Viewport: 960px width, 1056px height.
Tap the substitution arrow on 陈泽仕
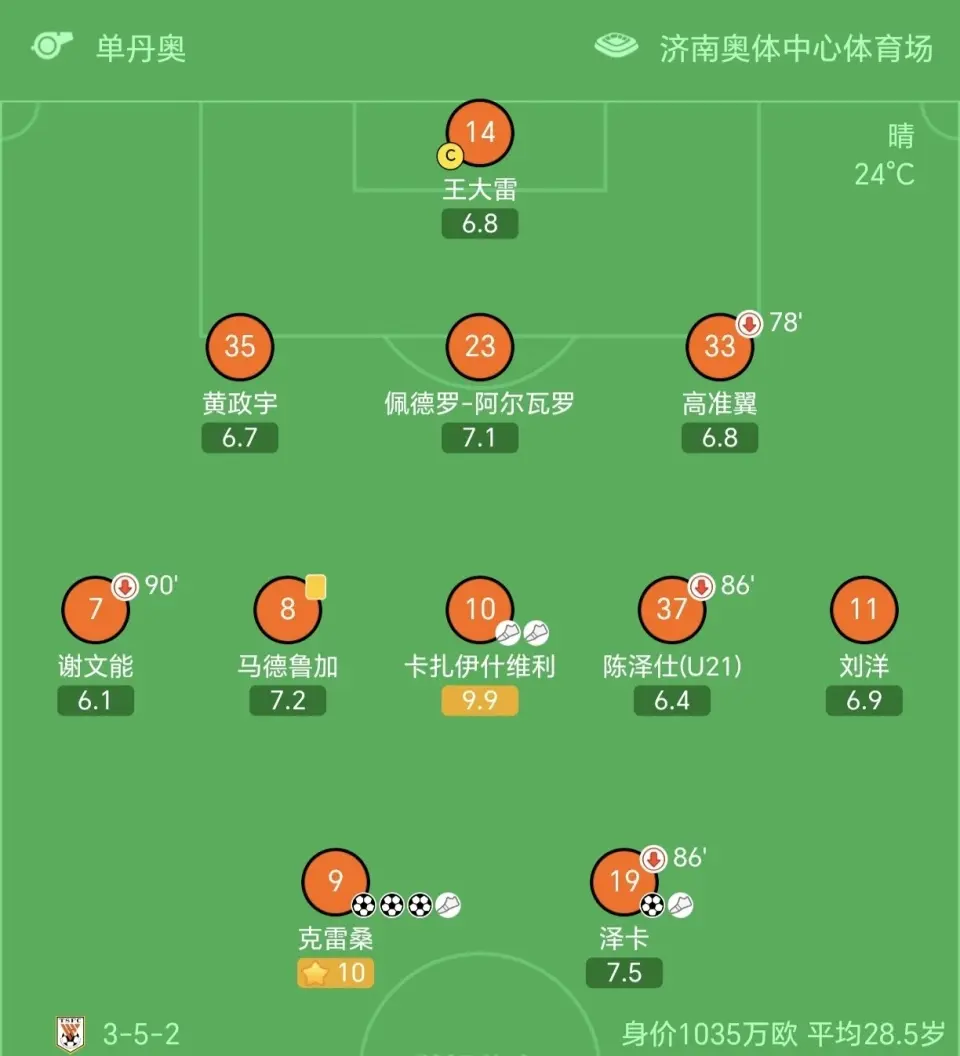click(x=701, y=587)
